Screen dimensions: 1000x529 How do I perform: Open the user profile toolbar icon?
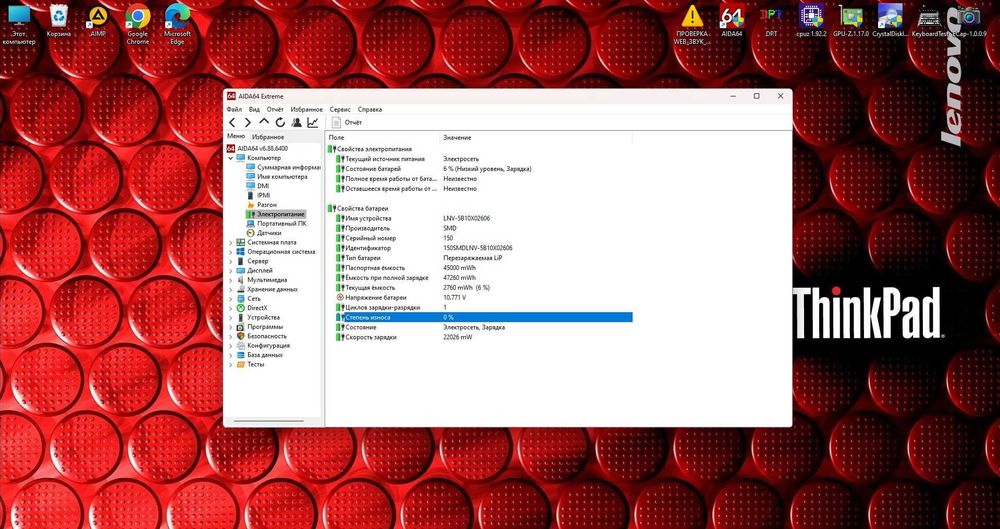tap(297, 123)
